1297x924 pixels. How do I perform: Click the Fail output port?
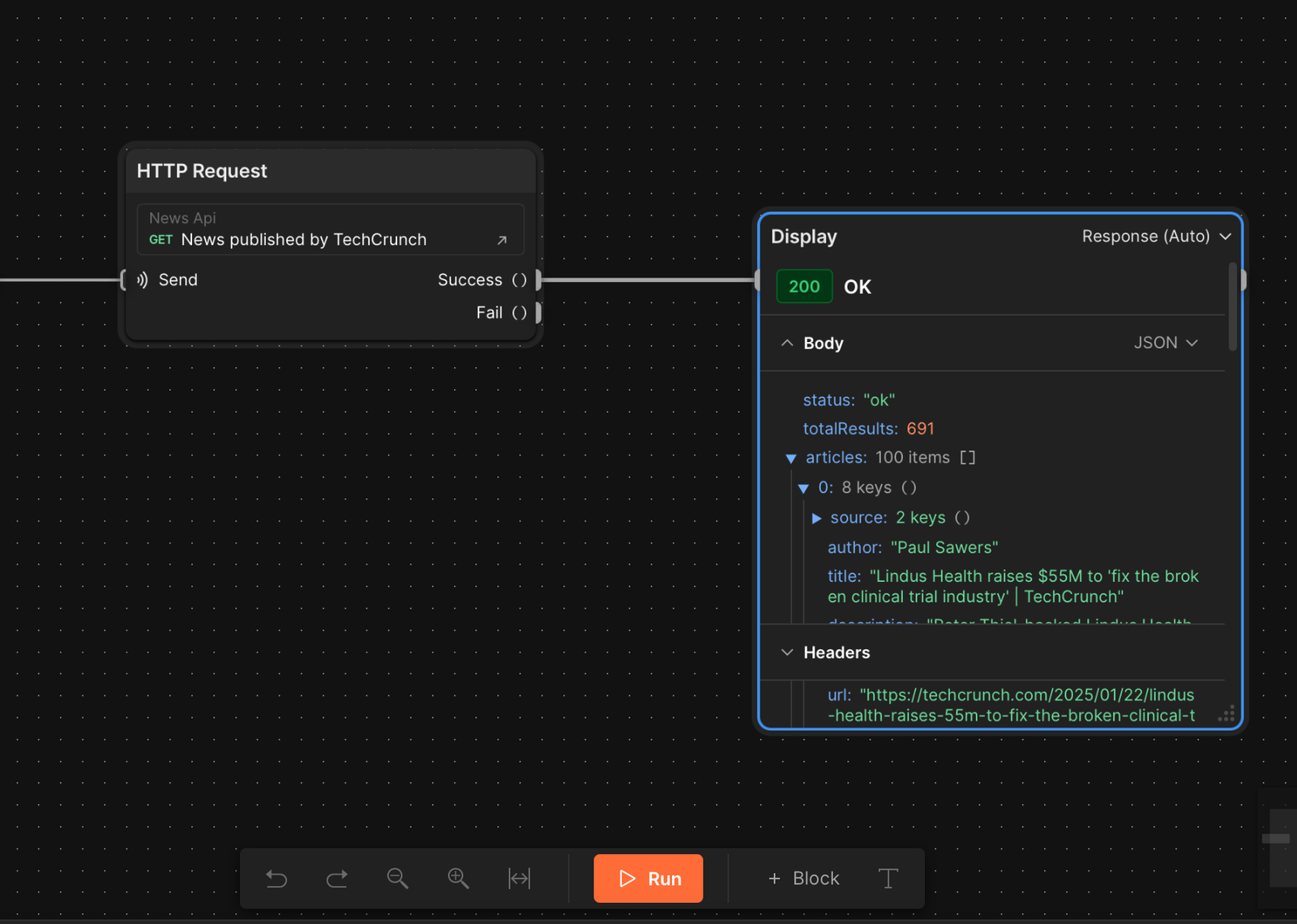[x=538, y=313]
